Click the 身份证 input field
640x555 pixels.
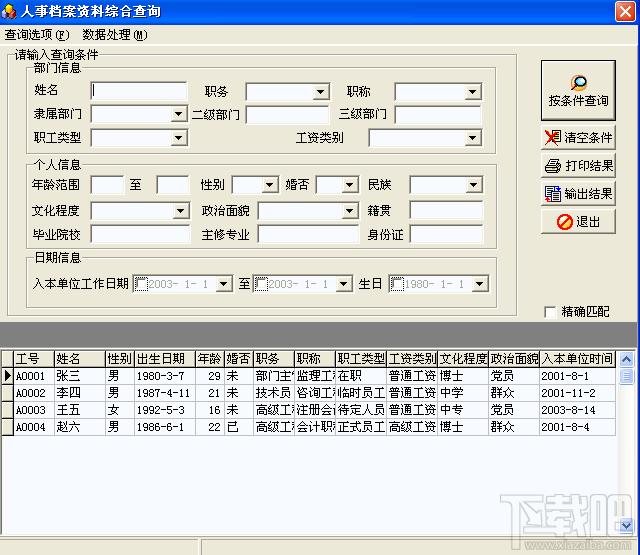tap(446, 235)
